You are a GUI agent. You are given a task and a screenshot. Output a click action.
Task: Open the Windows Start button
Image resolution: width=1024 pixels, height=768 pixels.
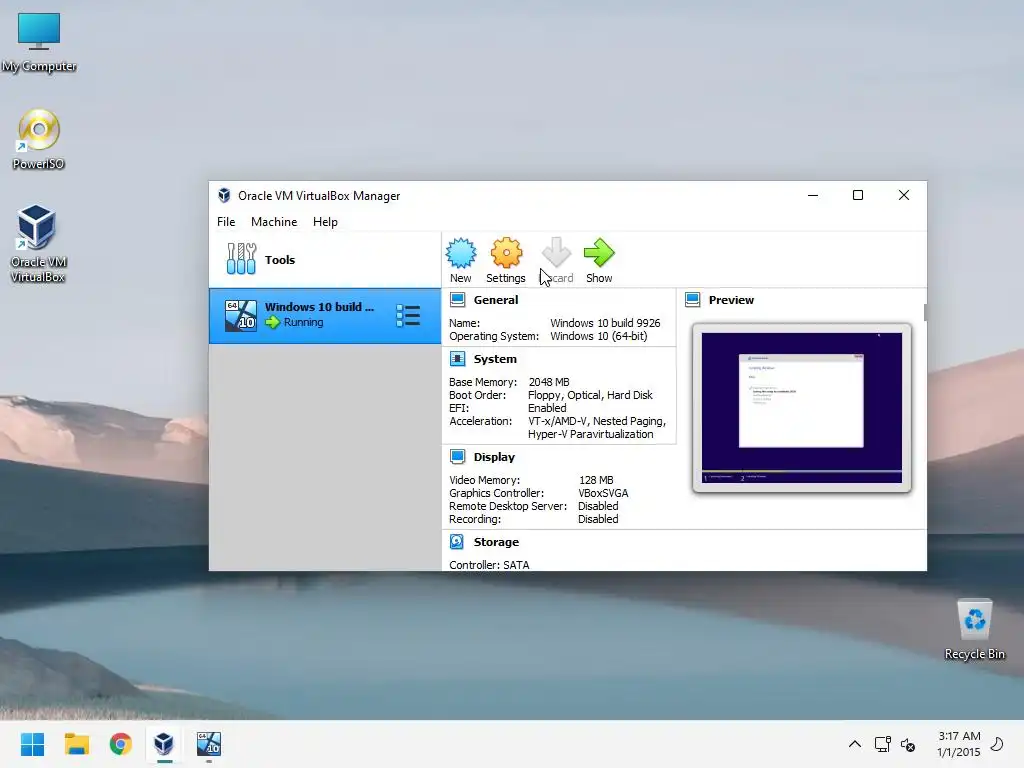click(32, 744)
